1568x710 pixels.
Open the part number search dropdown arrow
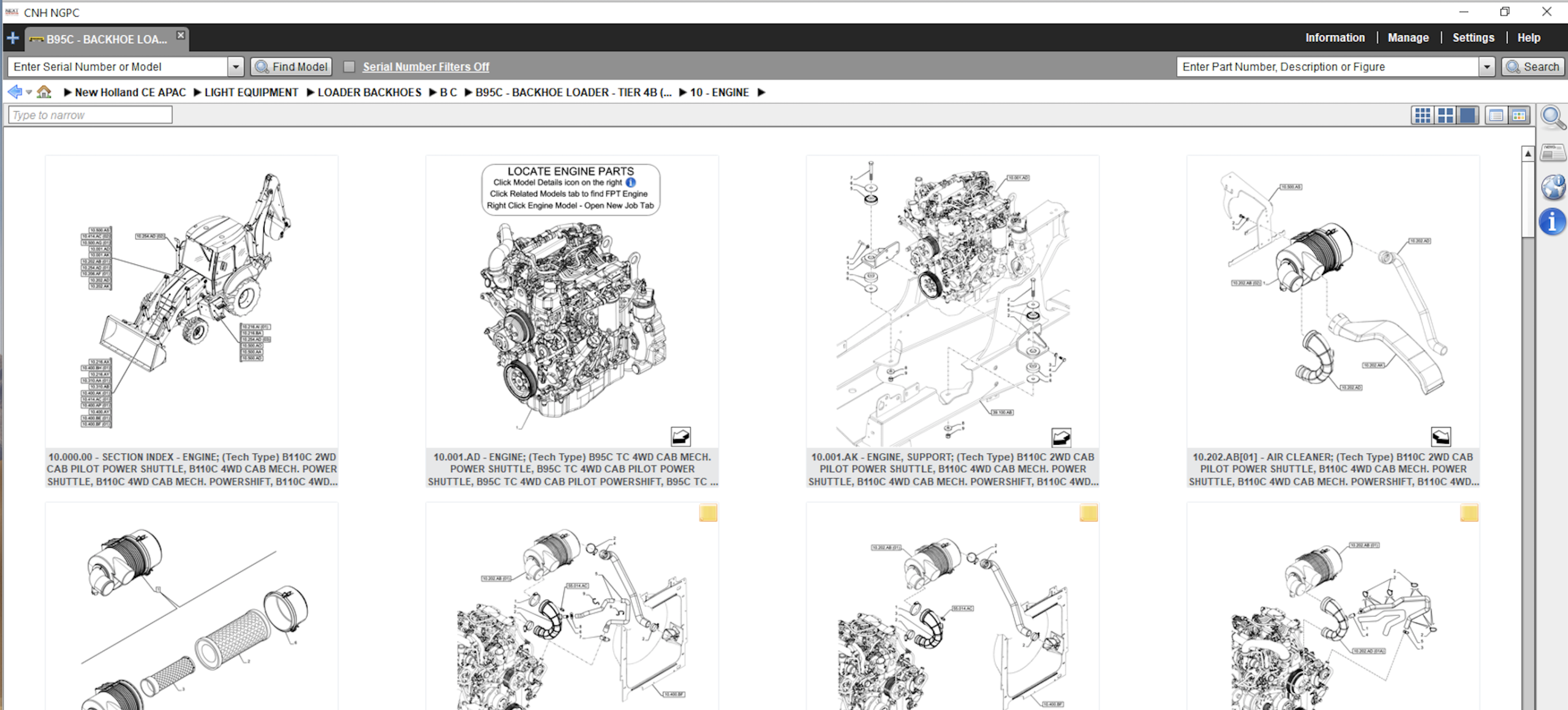pyautogui.click(x=1487, y=67)
